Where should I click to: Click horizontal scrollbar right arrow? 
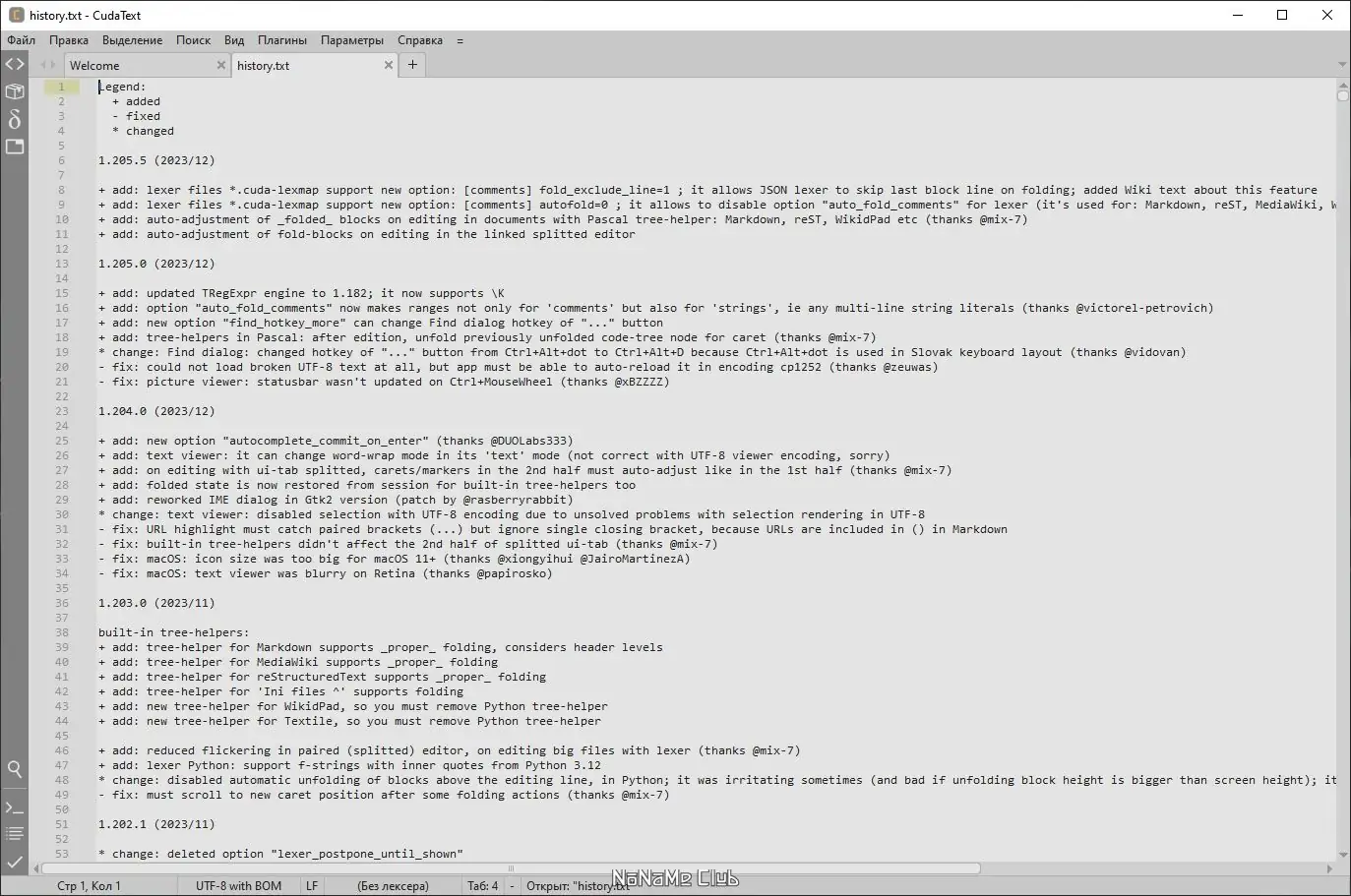[x=1329, y=868]
